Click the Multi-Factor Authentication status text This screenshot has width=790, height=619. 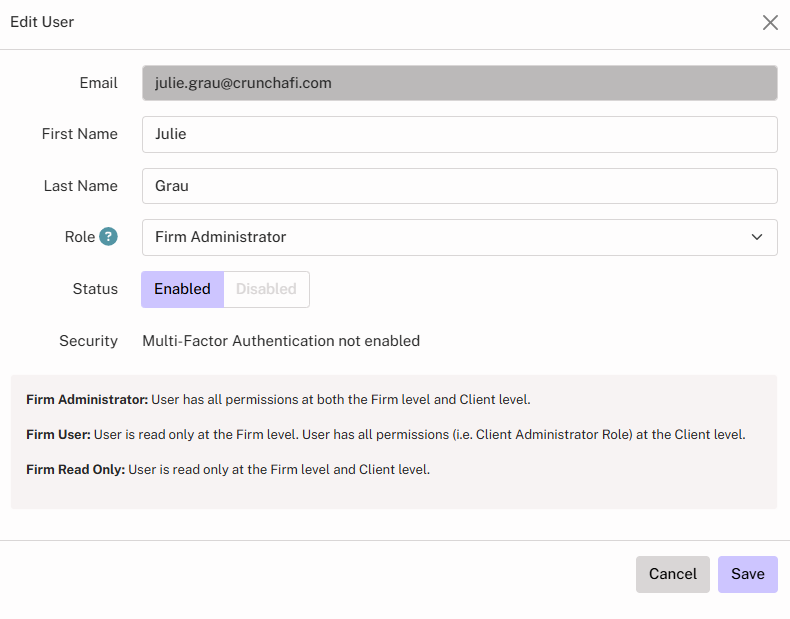coord(281,341)
